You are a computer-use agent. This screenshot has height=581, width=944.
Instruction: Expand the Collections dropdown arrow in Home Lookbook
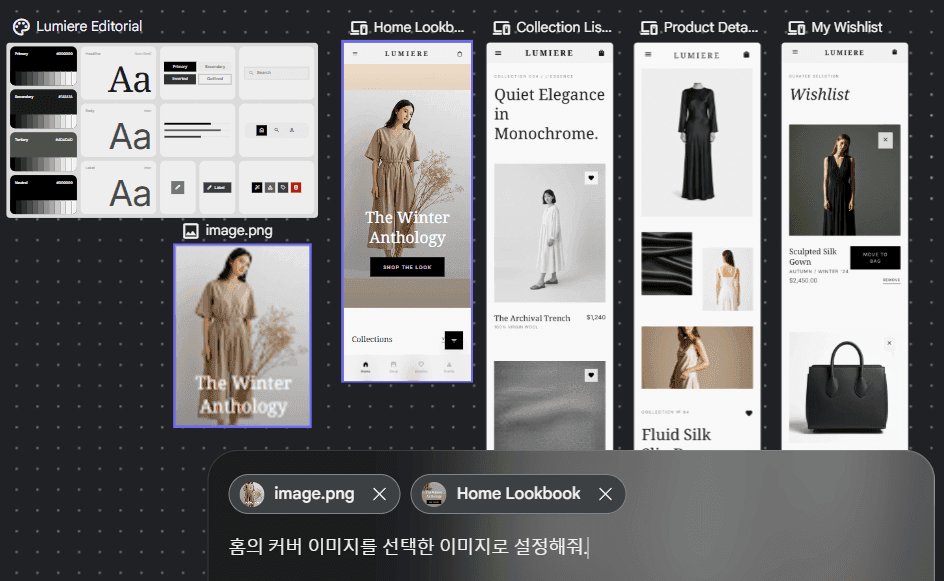point(454,340)
